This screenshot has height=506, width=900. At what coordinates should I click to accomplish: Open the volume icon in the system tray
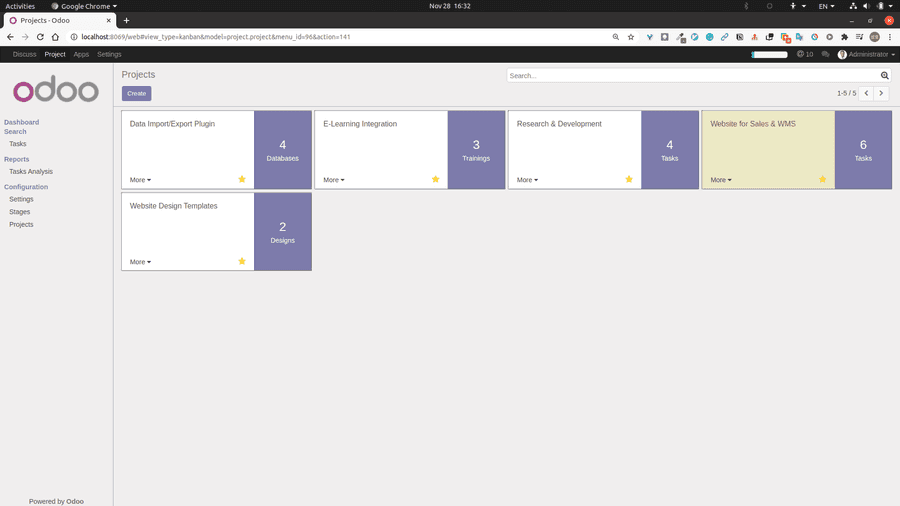coord(867,6)
